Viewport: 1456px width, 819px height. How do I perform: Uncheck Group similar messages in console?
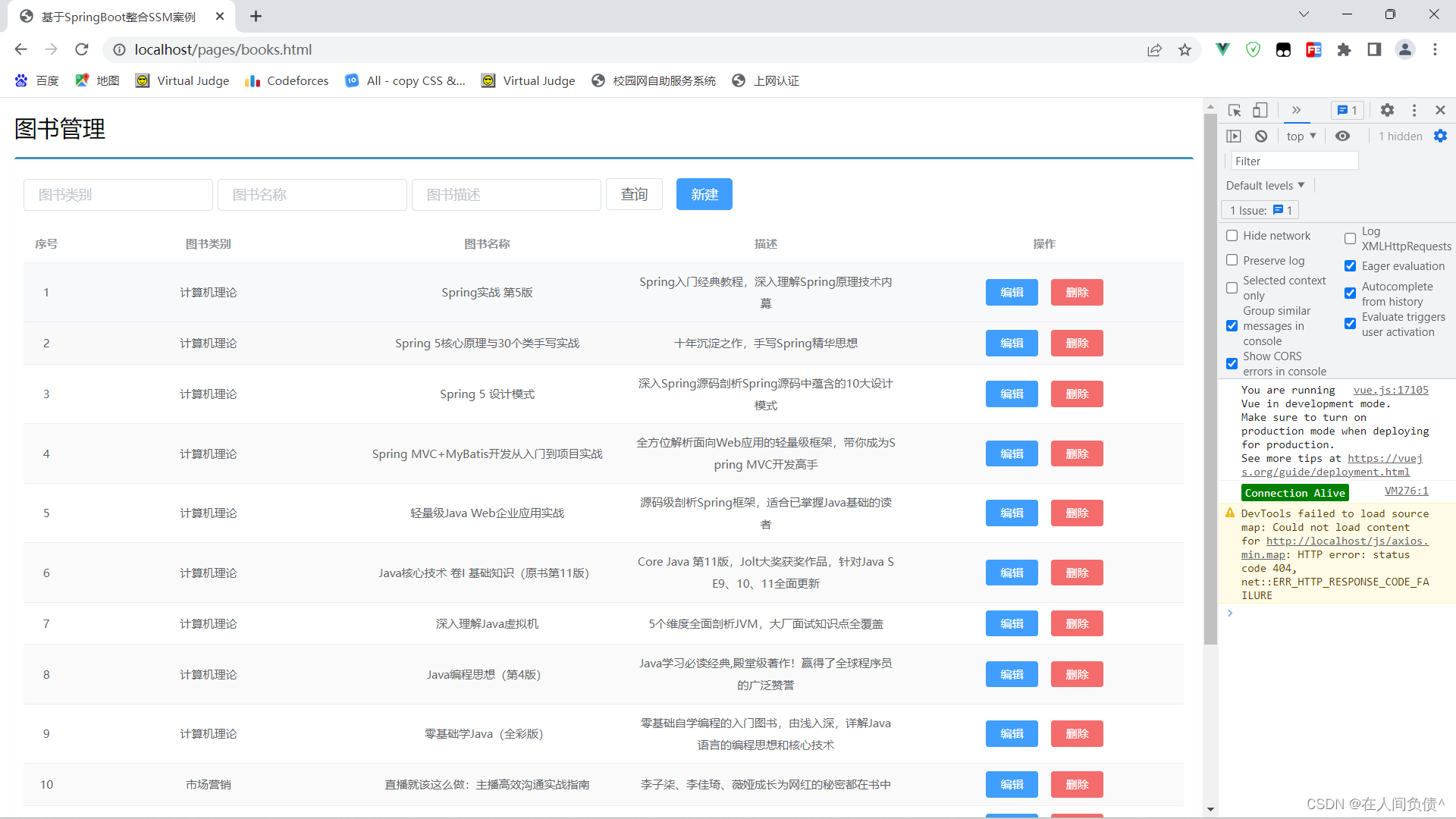[1232, 326]
